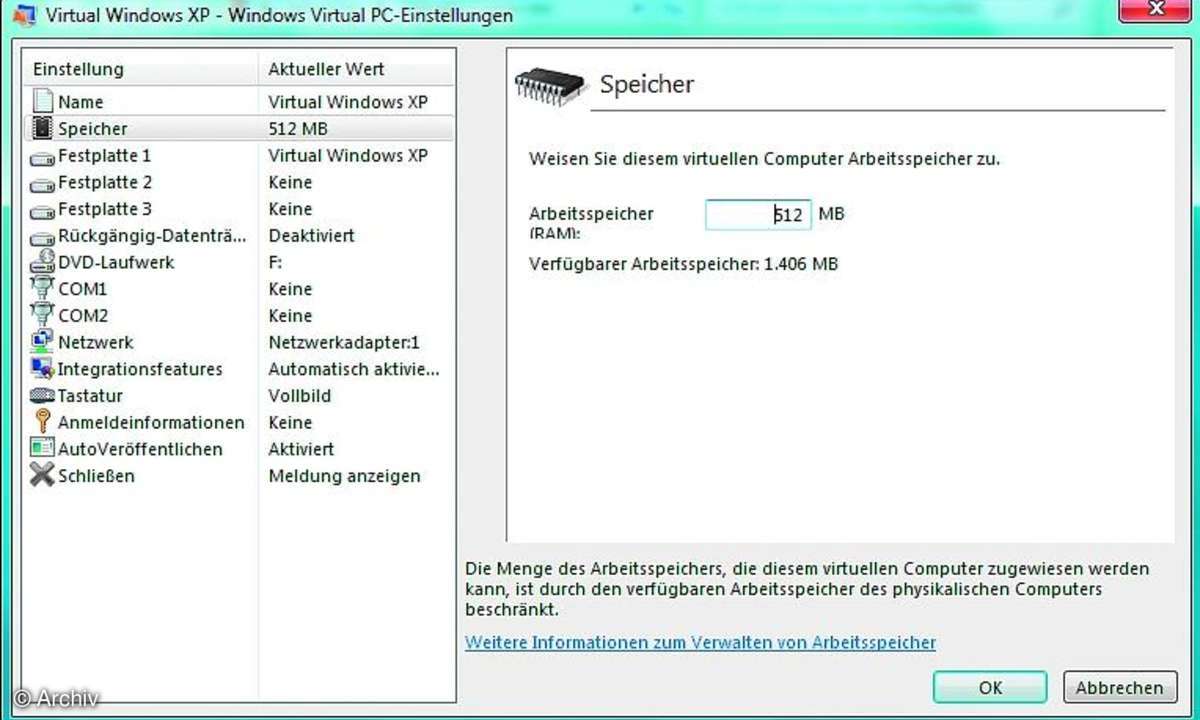Viewport: 1200px width, 720px height.
Task: Cancel with the Abbrechen button
Action: [x=1120, y=688]
